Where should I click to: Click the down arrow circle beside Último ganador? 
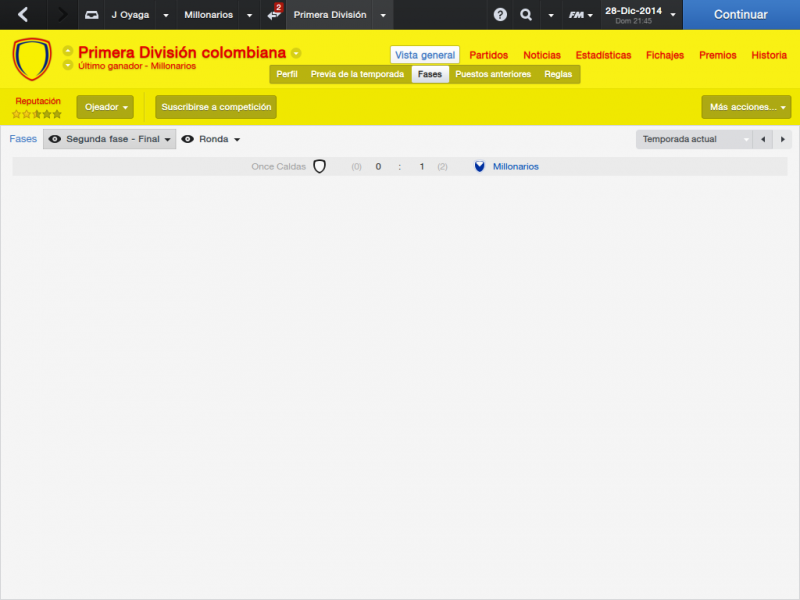click(x=68, y=65)
